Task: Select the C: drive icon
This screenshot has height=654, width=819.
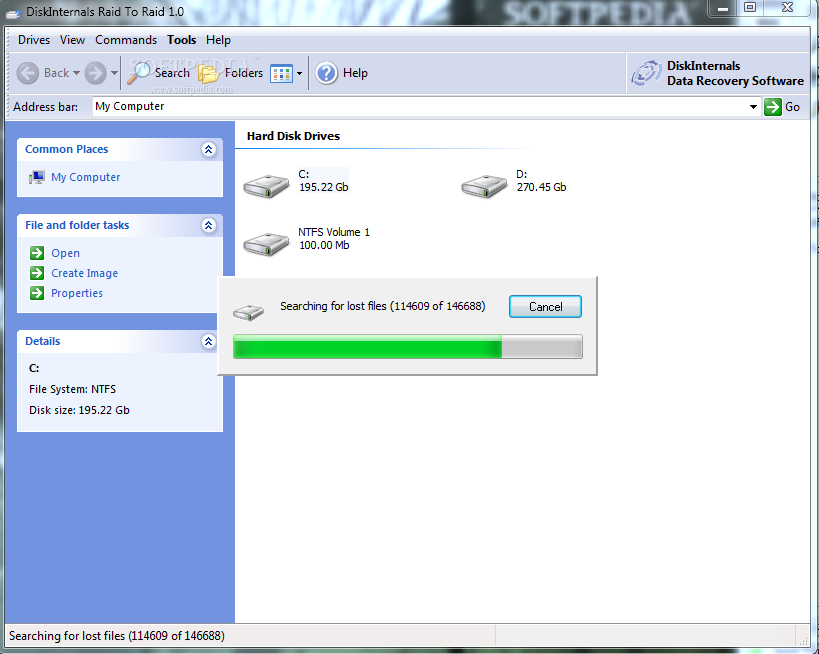Action: coord(266,185)
